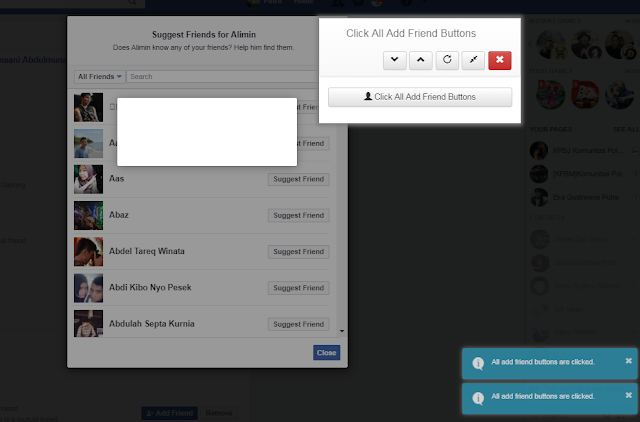Click the name Abdulah Septa Kurnia
640x422 pixels.
[151, 324]
